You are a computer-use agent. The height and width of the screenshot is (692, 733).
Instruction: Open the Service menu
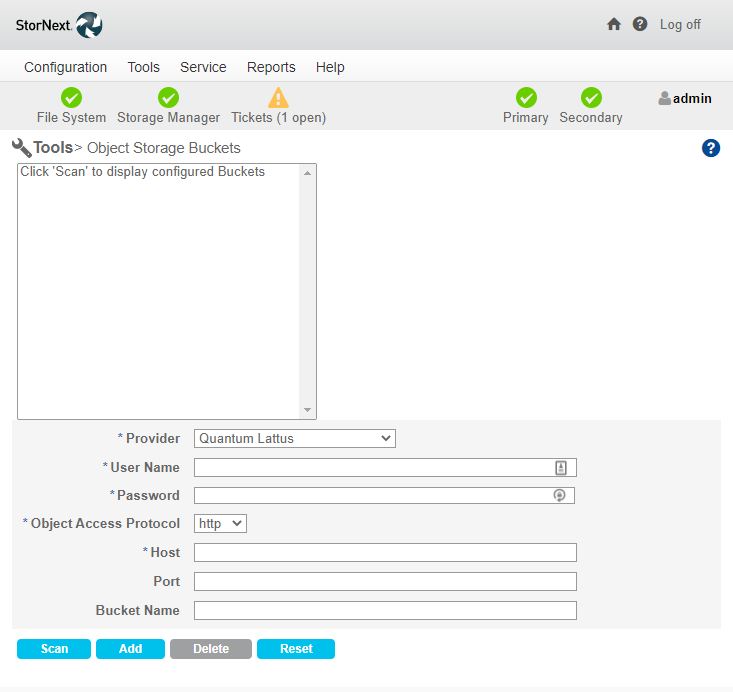(203, 67)
